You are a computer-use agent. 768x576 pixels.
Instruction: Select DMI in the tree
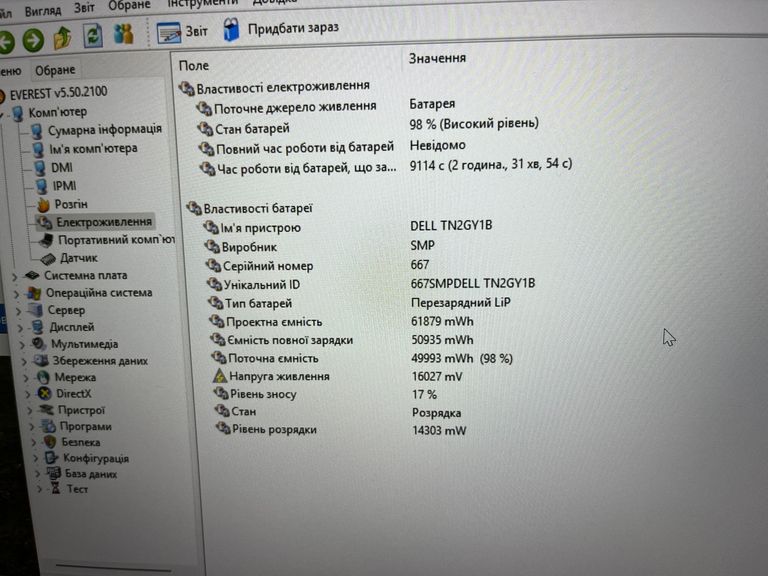pos(62,168)
